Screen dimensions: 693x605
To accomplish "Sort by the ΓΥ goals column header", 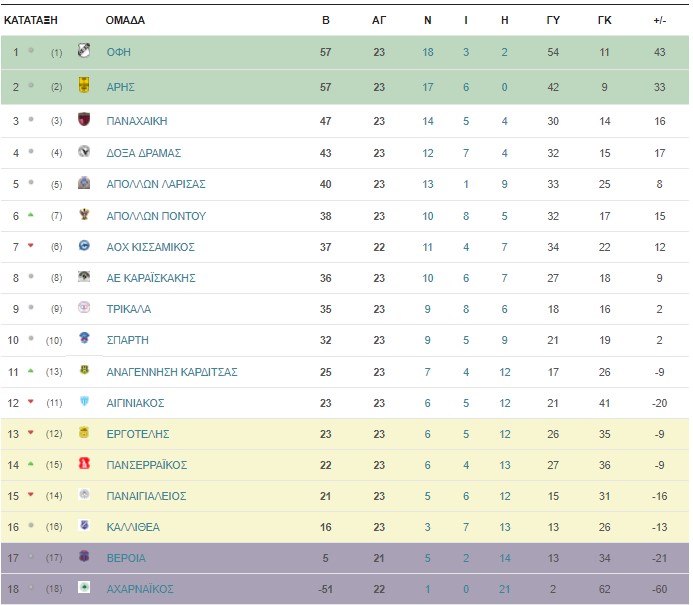I will click(x=553, y=20).
